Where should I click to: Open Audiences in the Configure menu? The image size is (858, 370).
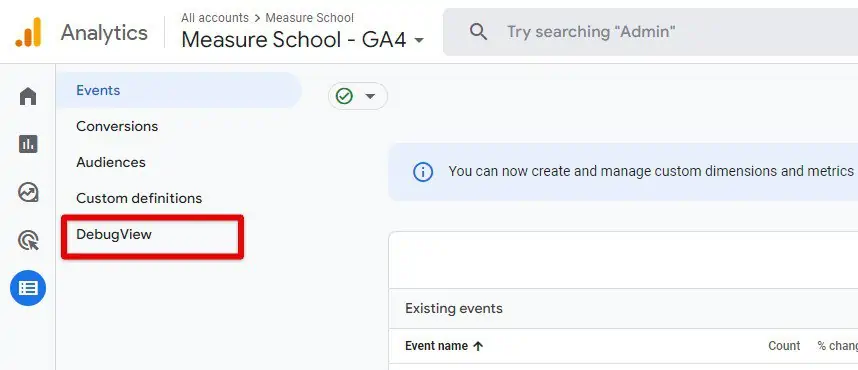click(111, 163)
